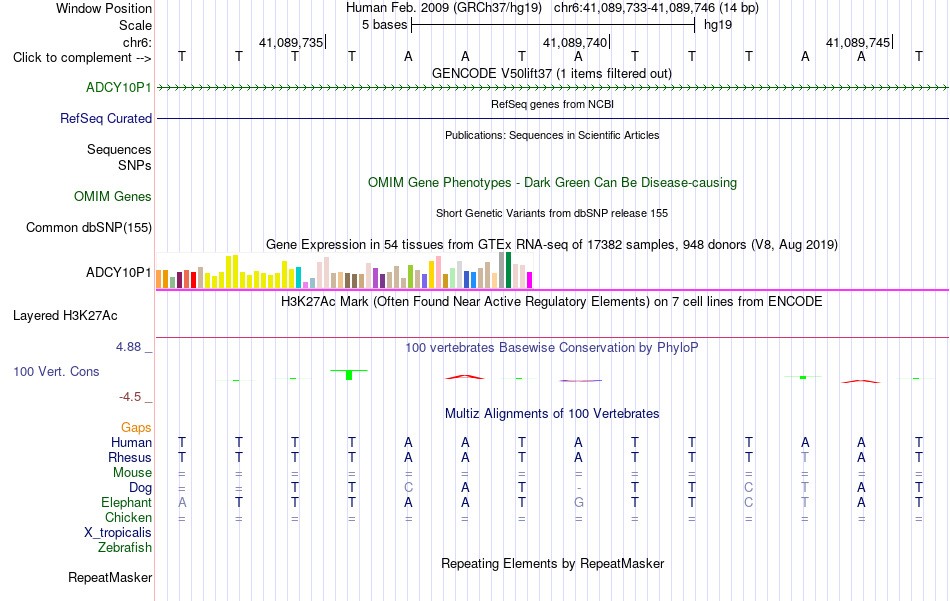Click the Scale track label
The image size is (950, 601).
(135, 25)
